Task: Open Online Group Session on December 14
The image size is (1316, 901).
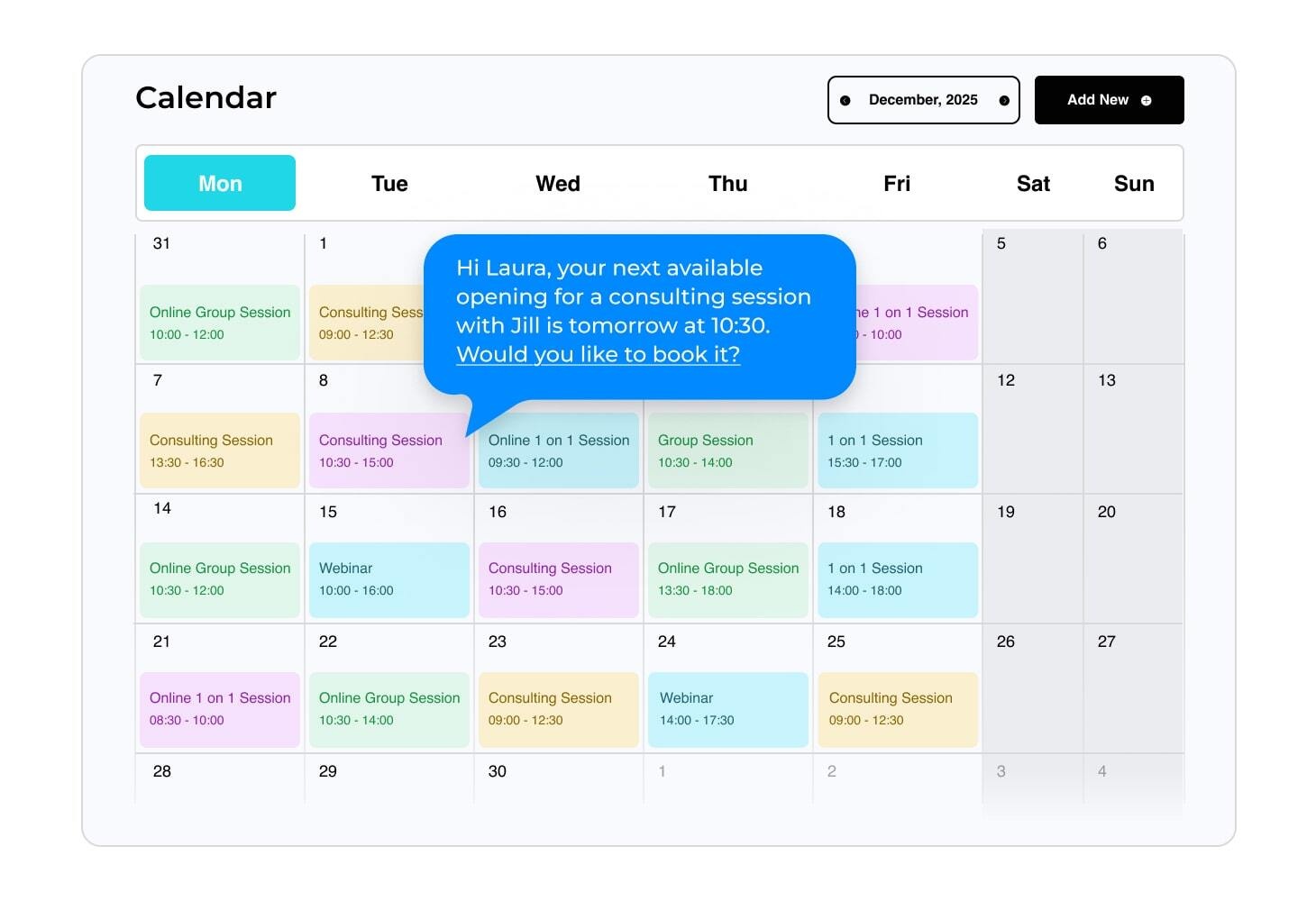Action: pos(219,579)
